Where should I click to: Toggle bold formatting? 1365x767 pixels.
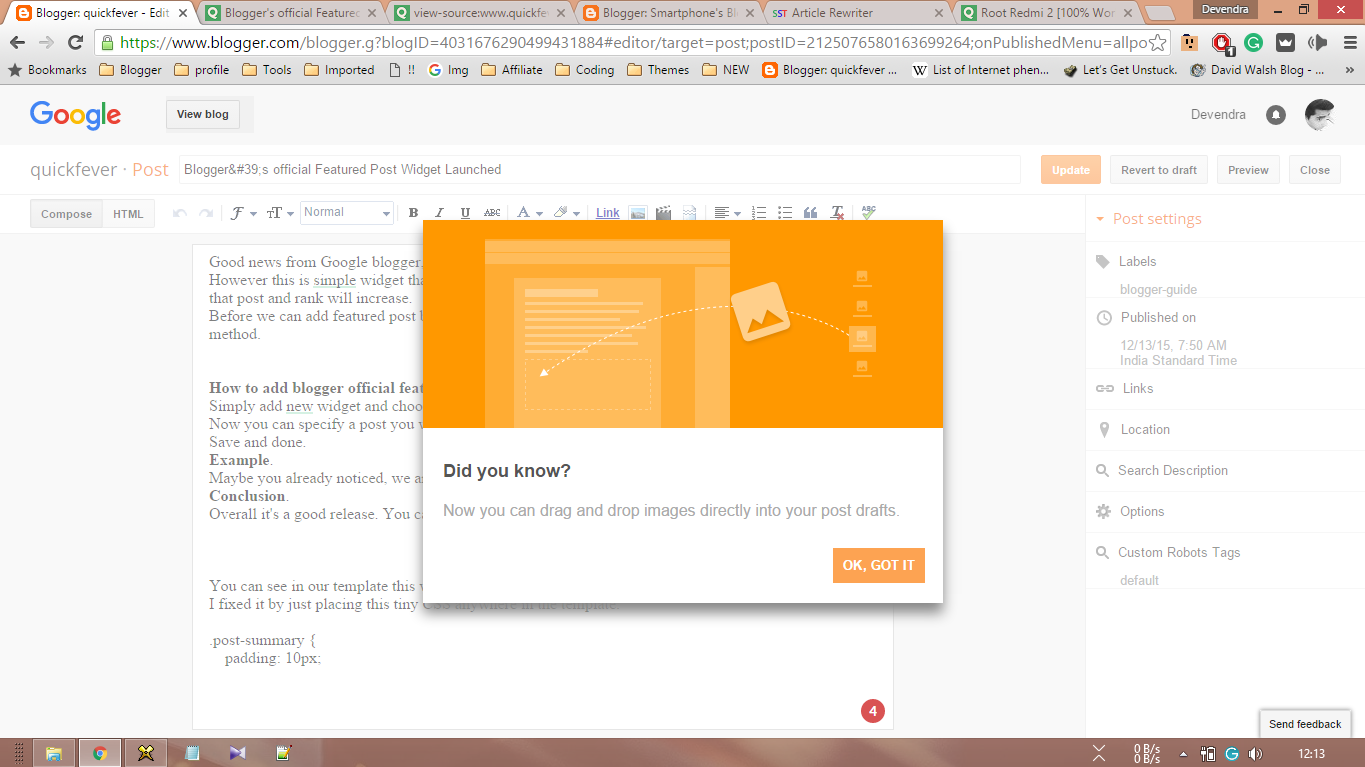[413, 212]
